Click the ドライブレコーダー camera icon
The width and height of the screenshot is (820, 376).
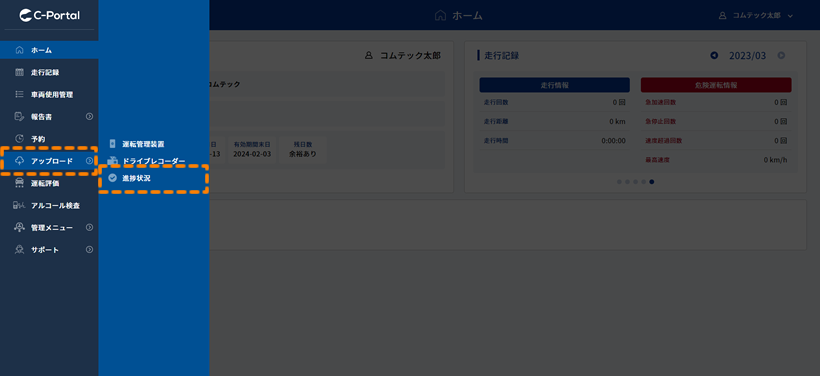tap(112, 161)
